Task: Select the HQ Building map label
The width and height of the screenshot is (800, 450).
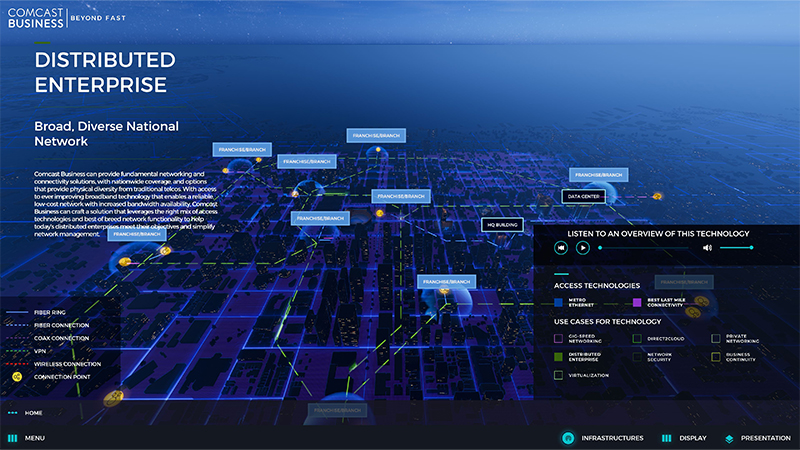Action: click(502, 225)
